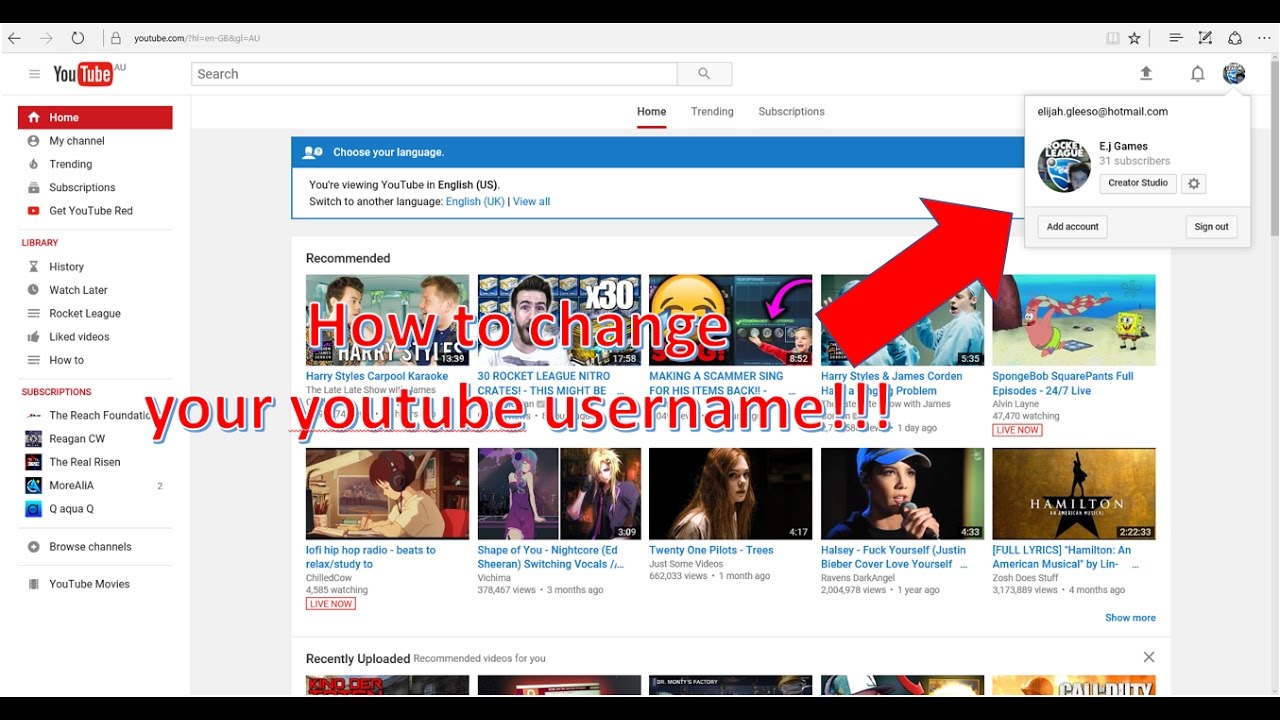Viewport: 1280px width, 720px height.
Task: Click the E.j Games channel avatar
Action: pos(1064,165)
